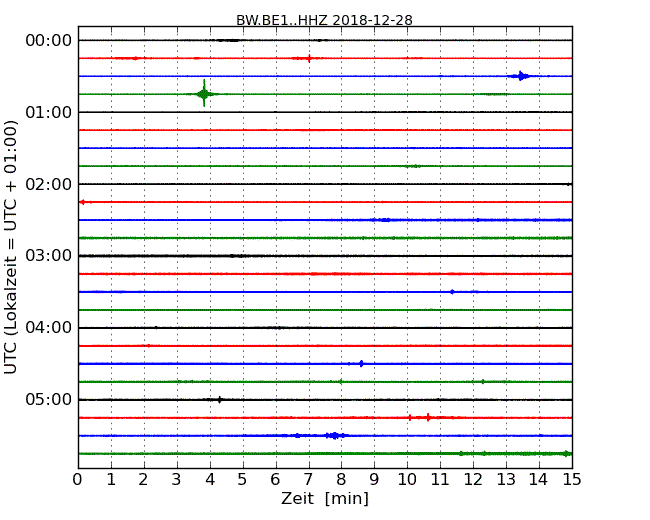Image resolution: width=650 pixels, height=520 pixels.
Task: Click the blue blip near minute 11 on the 03:30 trace
Action: tap(452, 292)
